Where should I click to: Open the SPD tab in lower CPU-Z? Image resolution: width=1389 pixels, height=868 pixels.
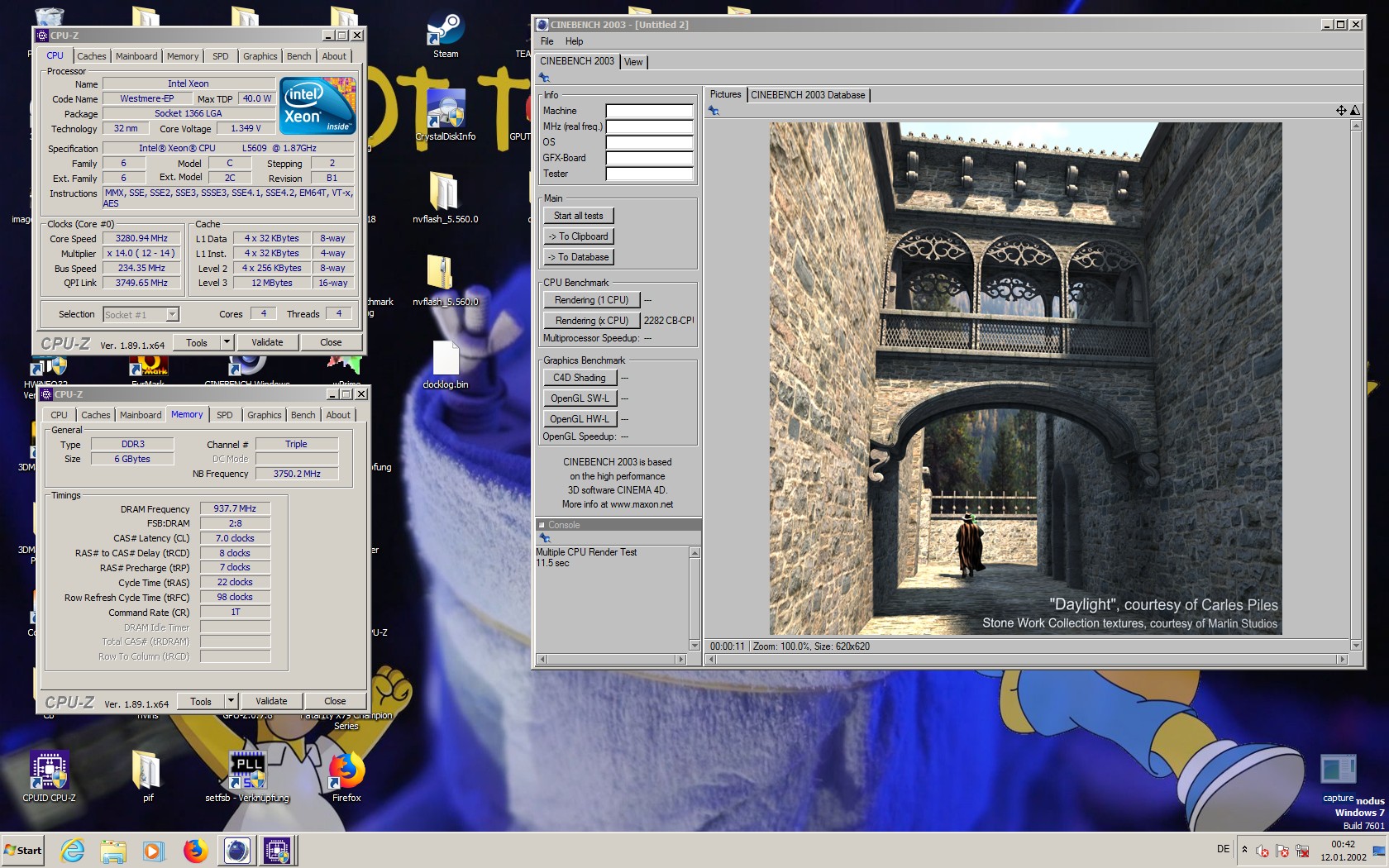[225, 415]
